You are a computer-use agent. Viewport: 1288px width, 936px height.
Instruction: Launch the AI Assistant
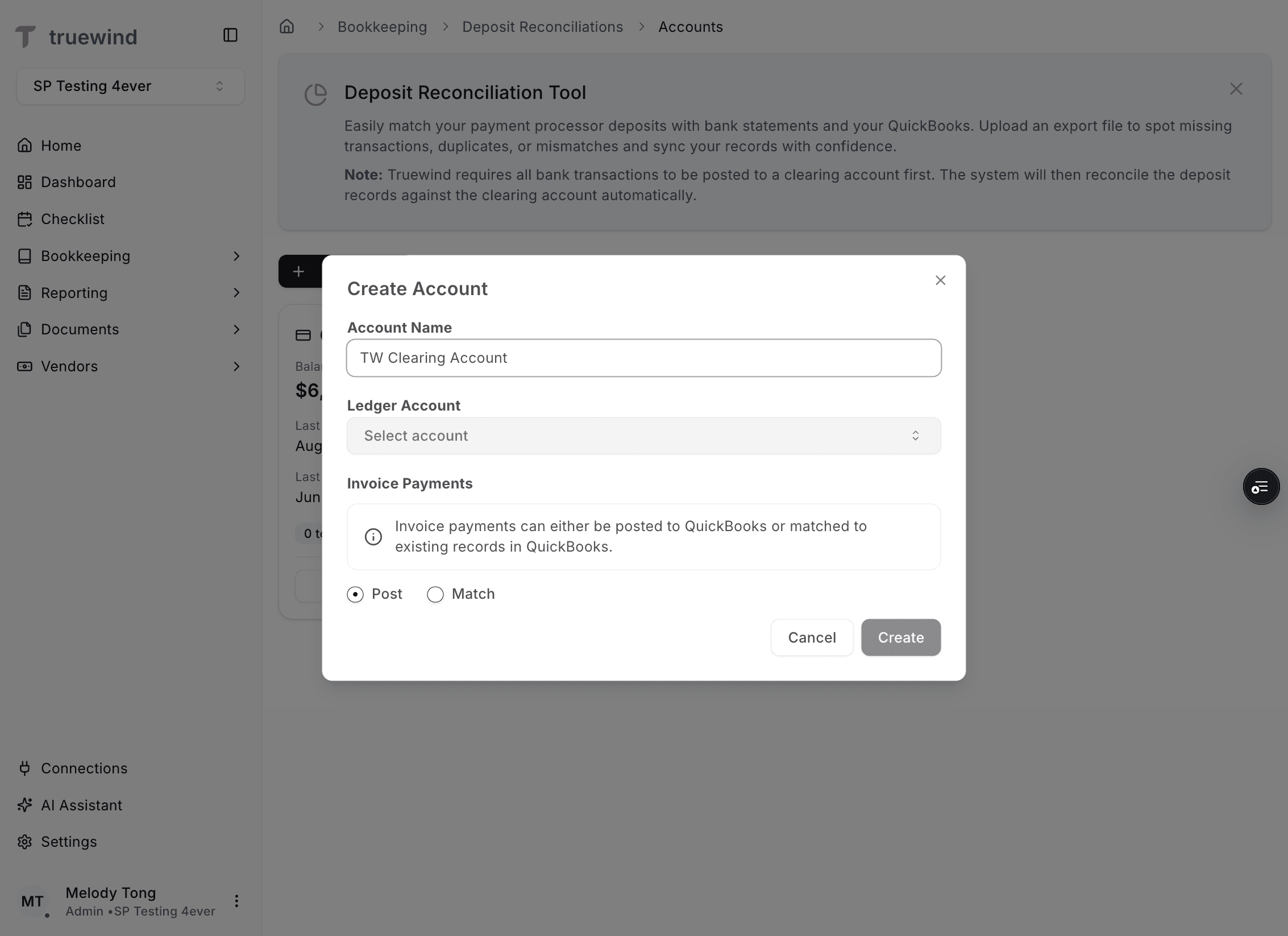[81, 805]
